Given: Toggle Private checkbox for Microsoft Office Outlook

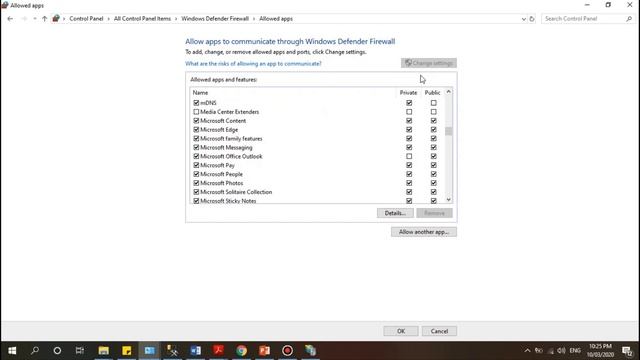Looking at the screenshot, I should click(409, 156).
